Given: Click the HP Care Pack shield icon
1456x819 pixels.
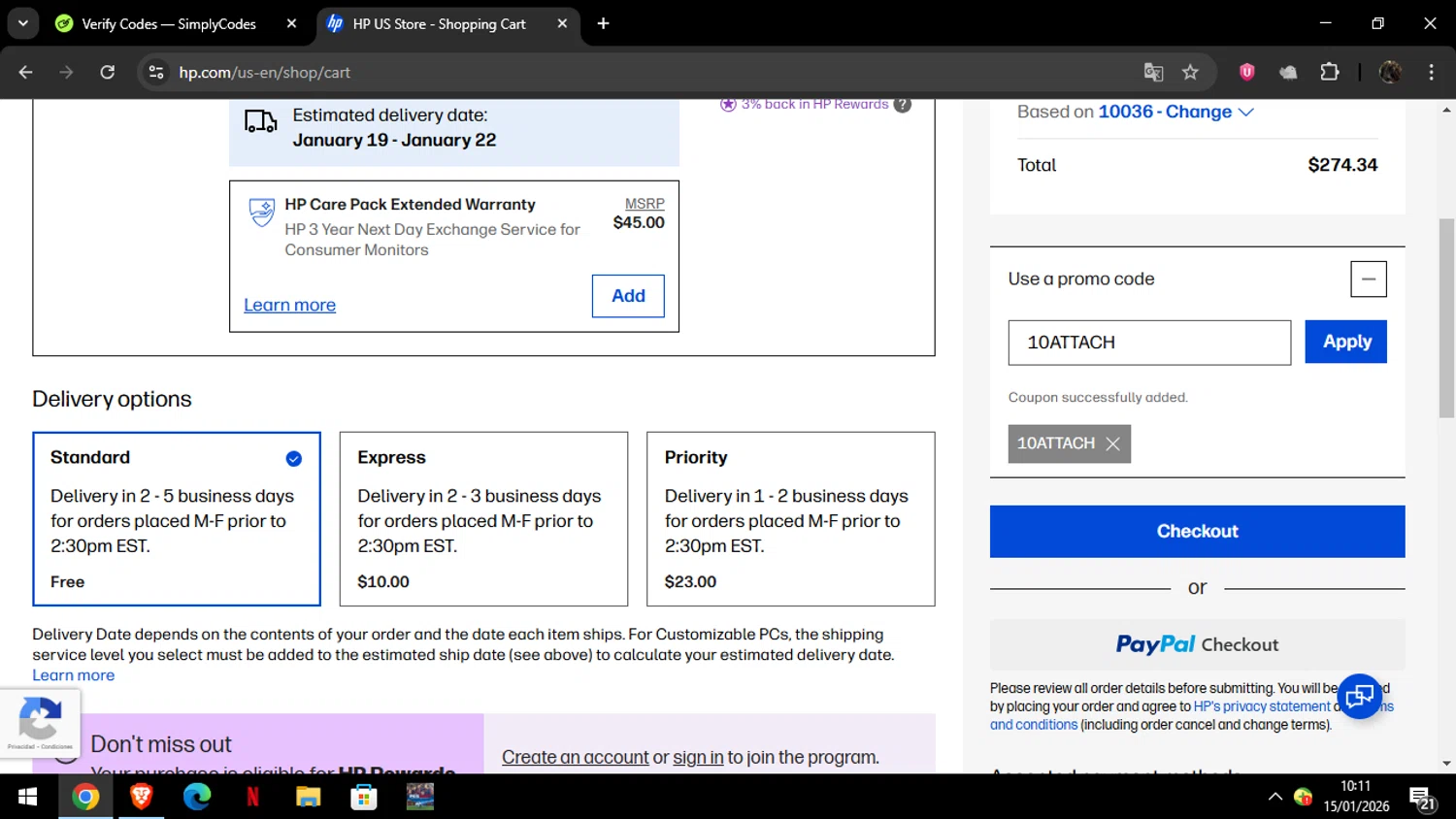Looking at the screenshot, I should coord(262,211).
